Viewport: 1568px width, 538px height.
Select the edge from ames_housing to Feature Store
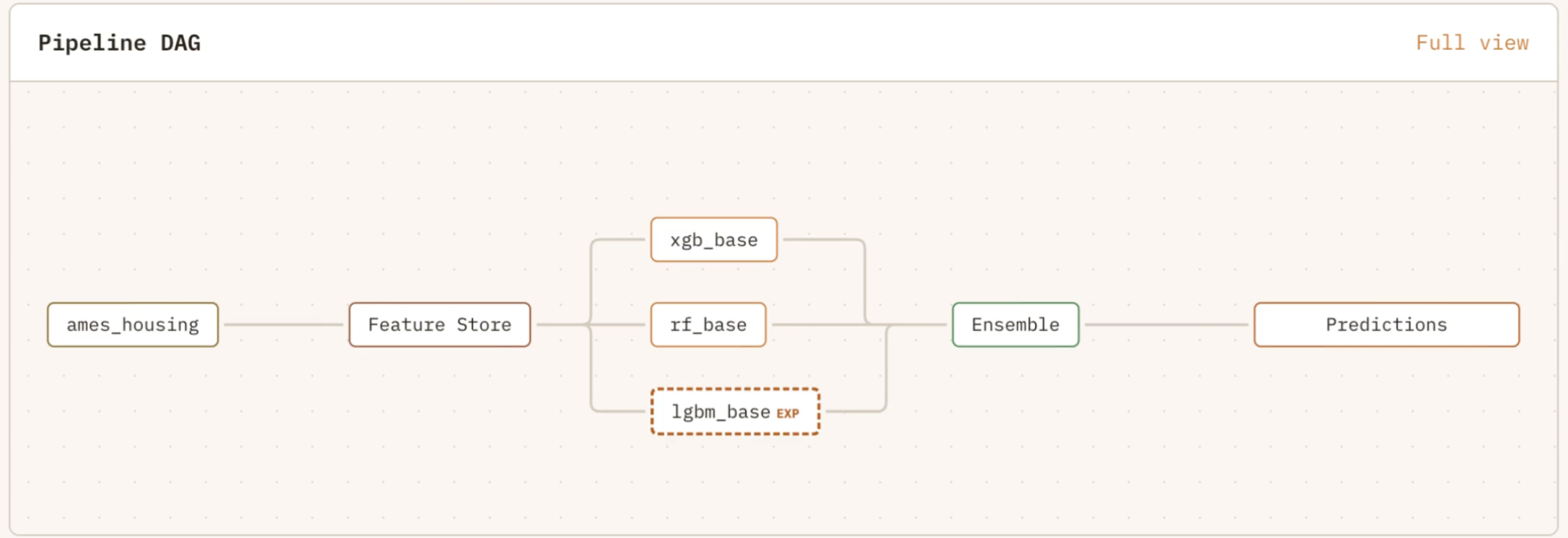283,325
